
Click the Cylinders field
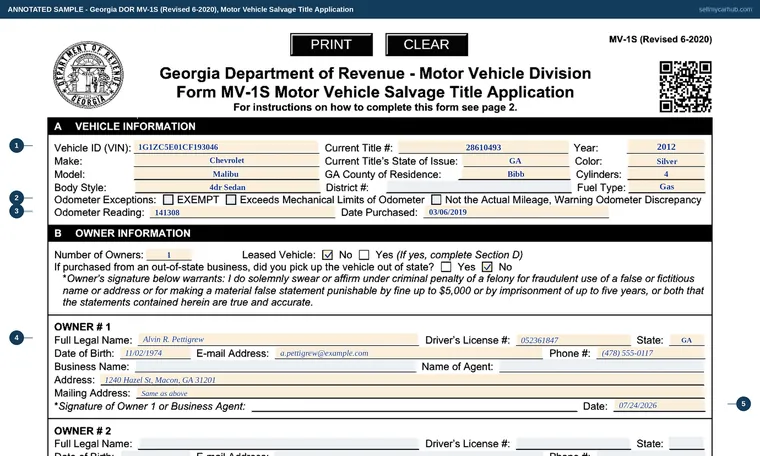click(666, 174)
